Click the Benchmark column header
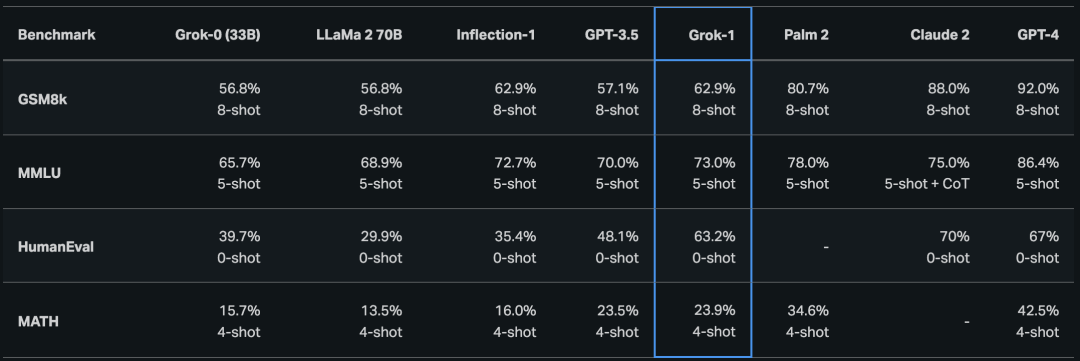 [x=56, y=34]
